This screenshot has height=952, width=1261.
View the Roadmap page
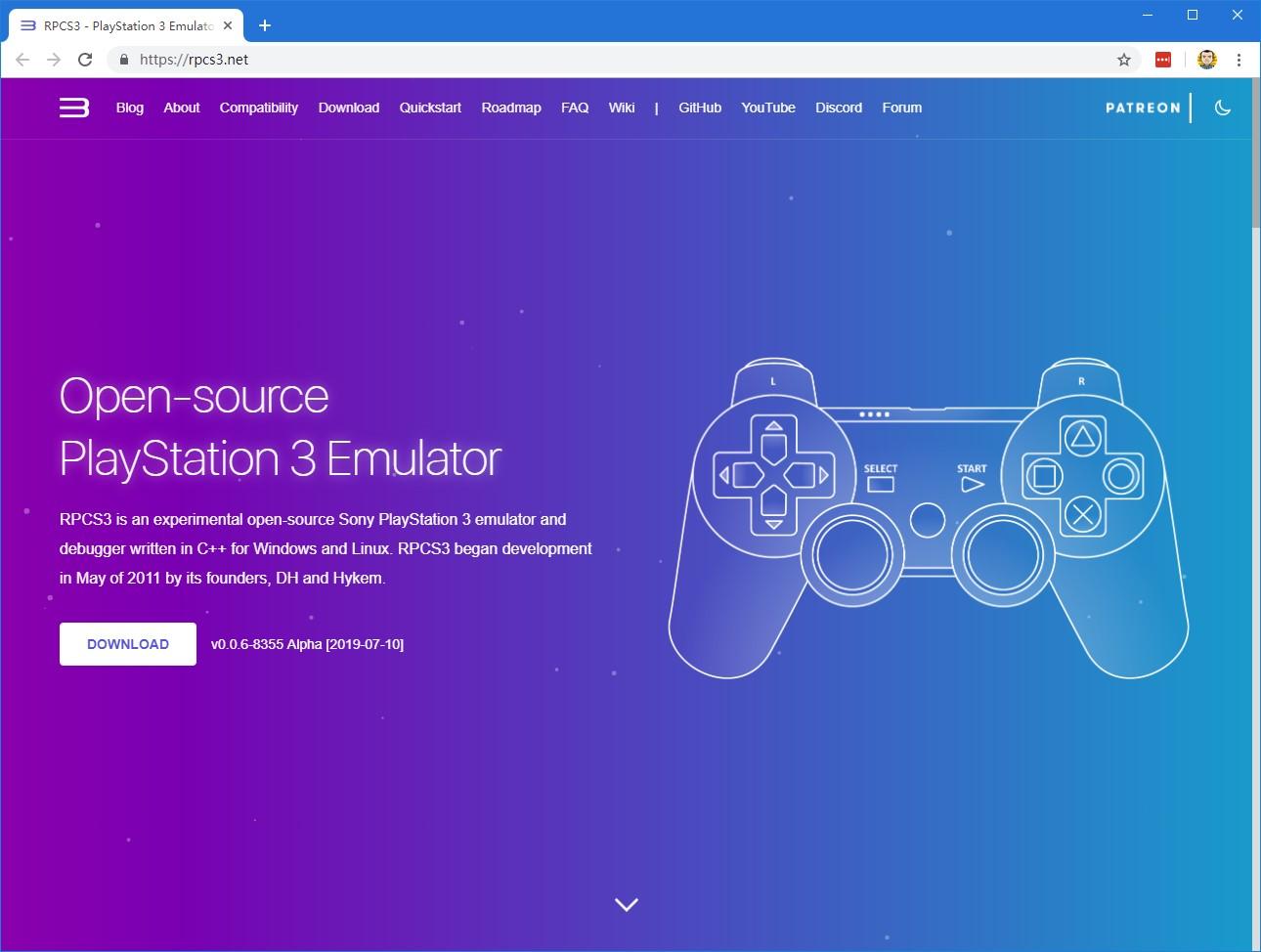tap(511, 108)
